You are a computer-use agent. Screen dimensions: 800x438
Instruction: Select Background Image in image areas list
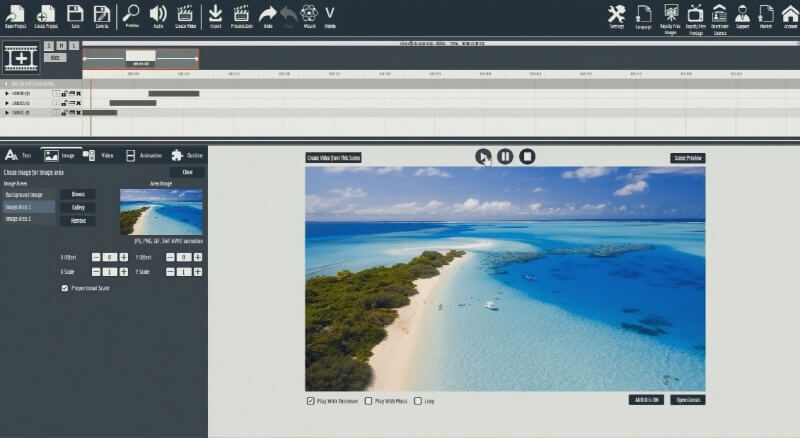coord(29,195)
